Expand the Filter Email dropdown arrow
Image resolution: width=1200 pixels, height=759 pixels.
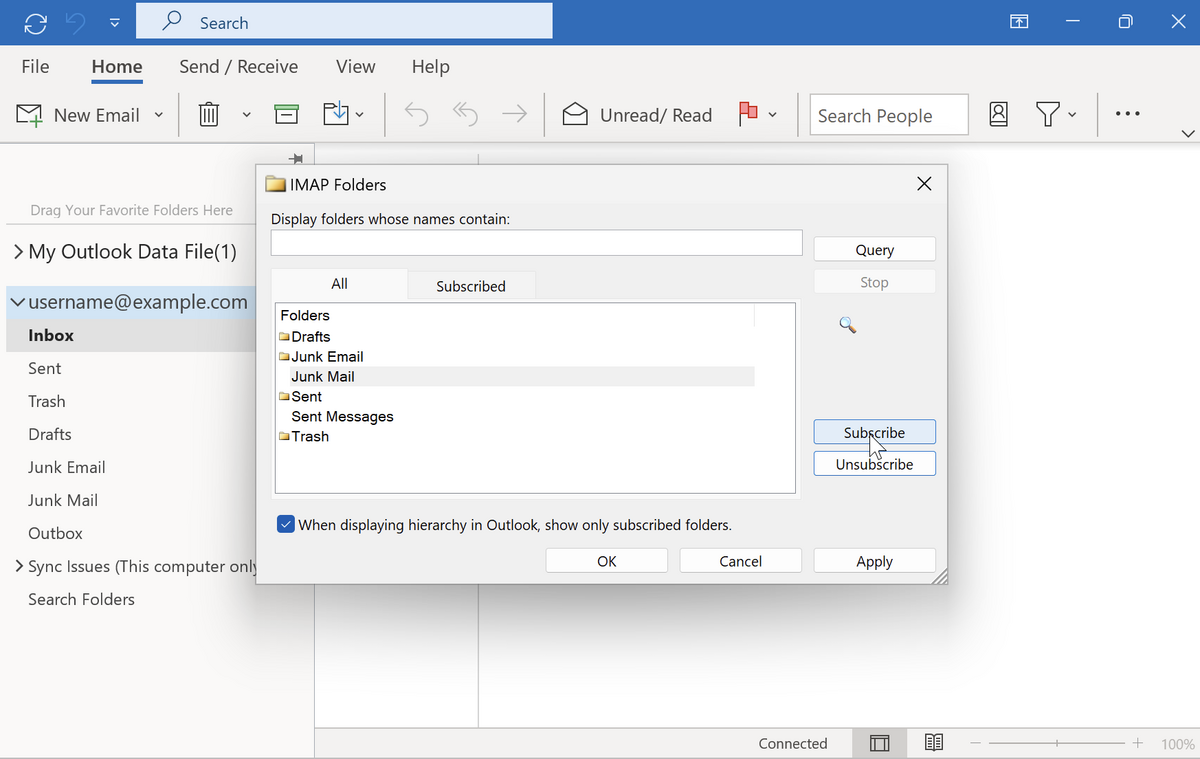pyautogui.click(x=1072, y=115)
